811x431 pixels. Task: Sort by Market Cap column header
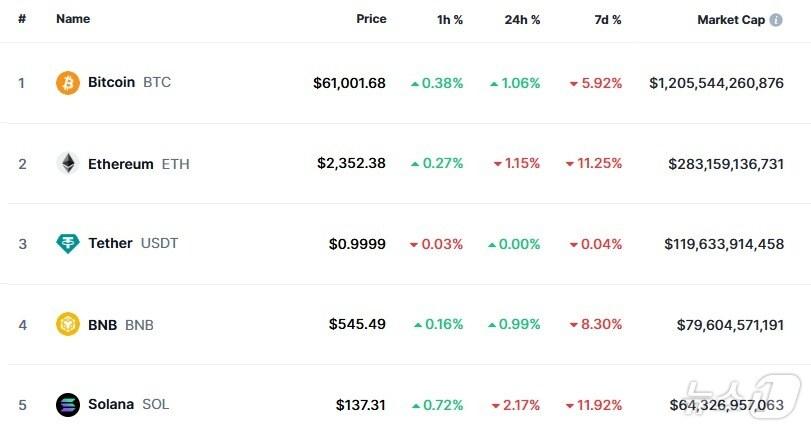coord(732,20)
